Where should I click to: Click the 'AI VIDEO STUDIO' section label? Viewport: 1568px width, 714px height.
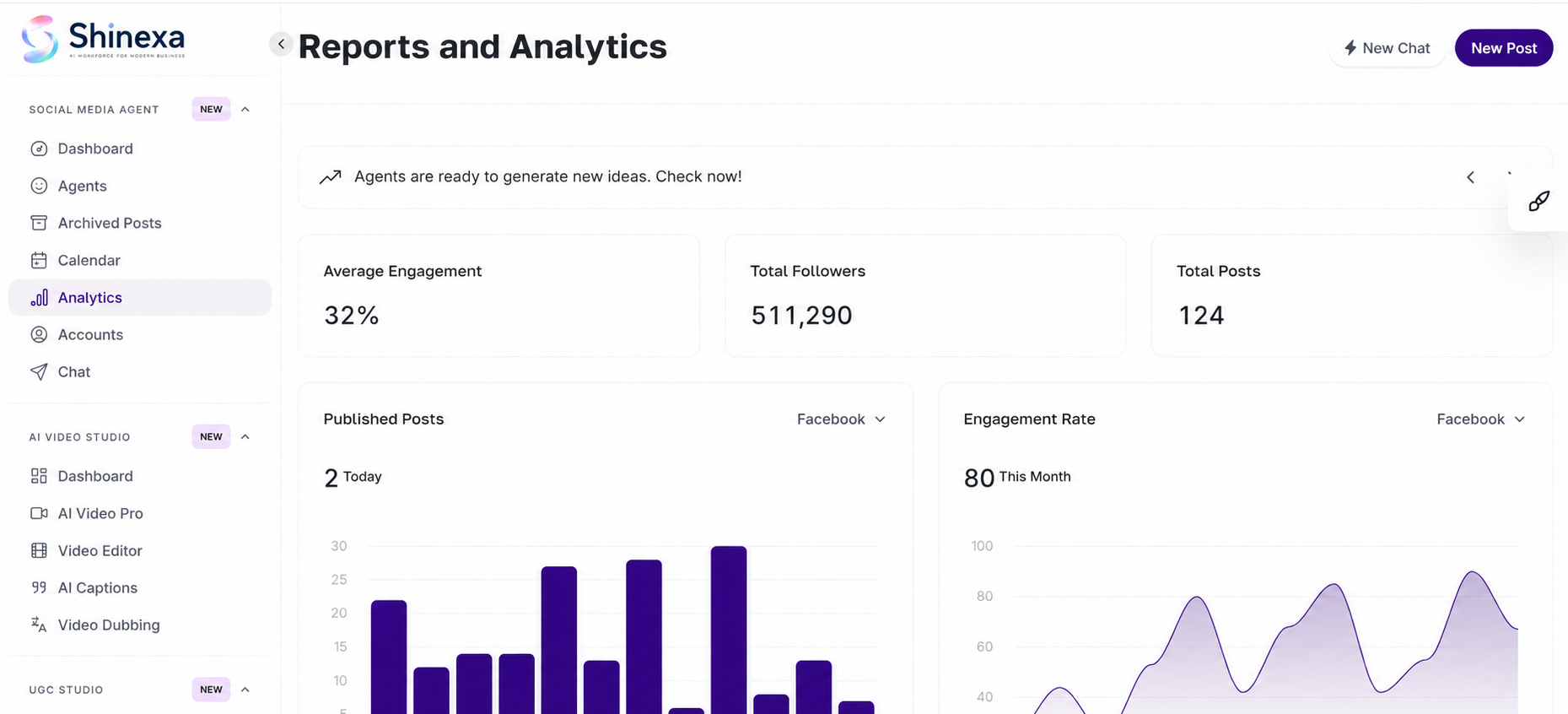[79, 437]
